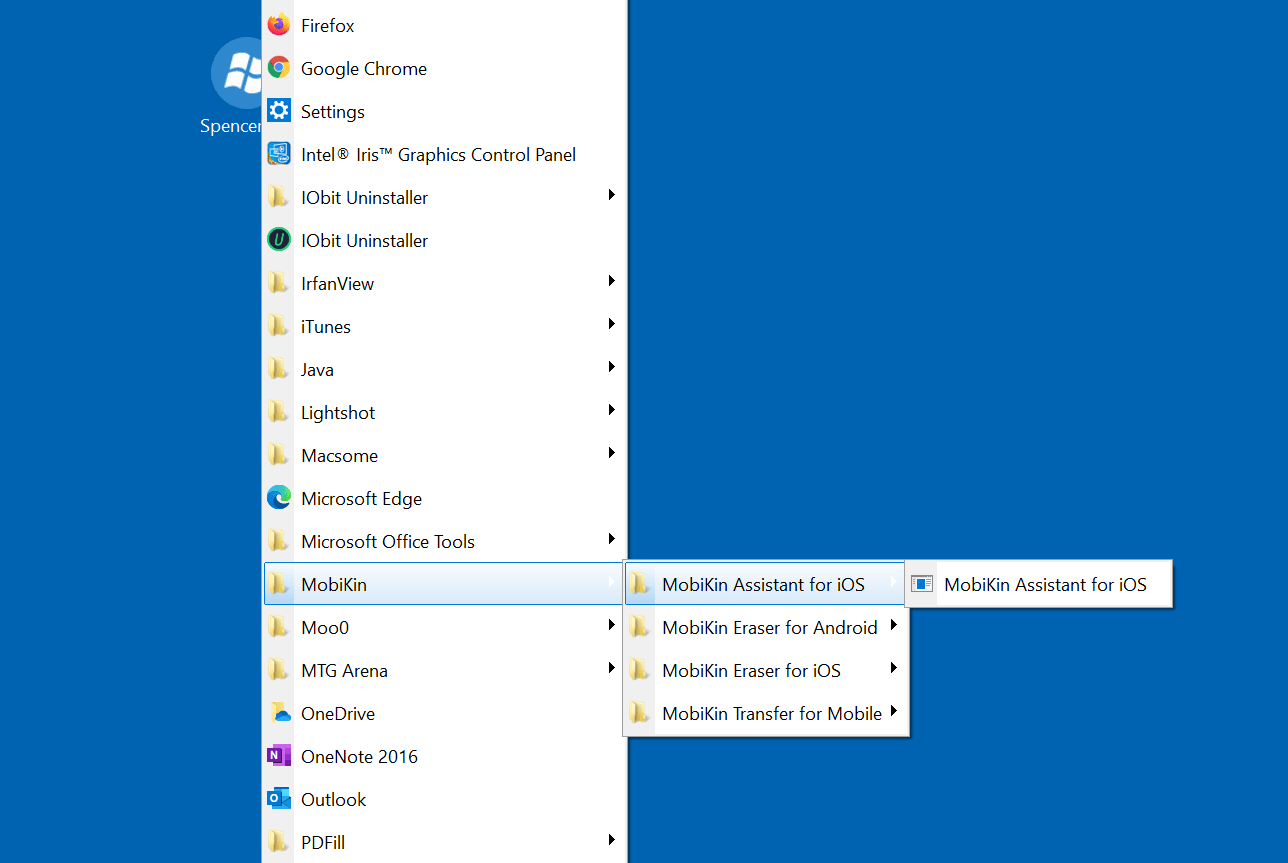
Task: Click the Lightshot folder icon
Action: [279, 412]
